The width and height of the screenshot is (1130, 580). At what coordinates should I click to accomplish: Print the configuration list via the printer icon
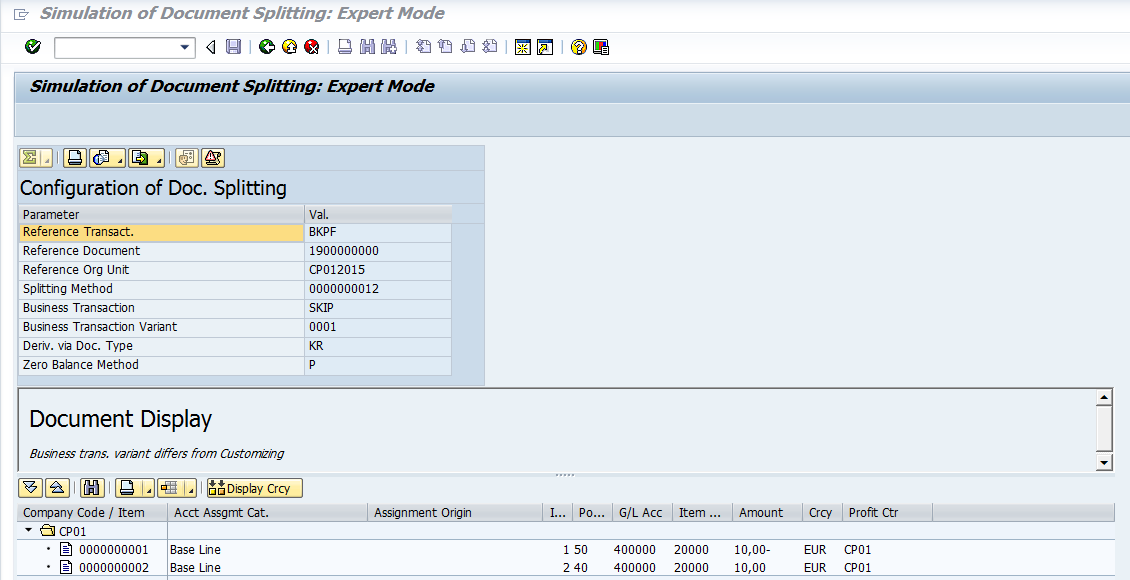point(75,158)
